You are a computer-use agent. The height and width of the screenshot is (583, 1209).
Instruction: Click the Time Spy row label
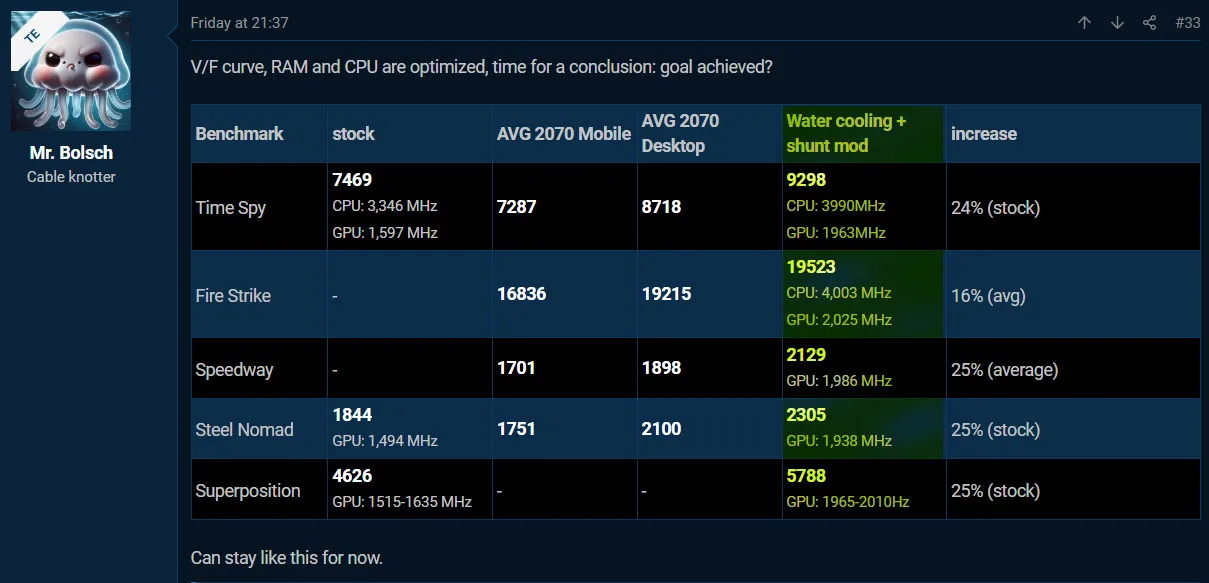tap(230, 208)
